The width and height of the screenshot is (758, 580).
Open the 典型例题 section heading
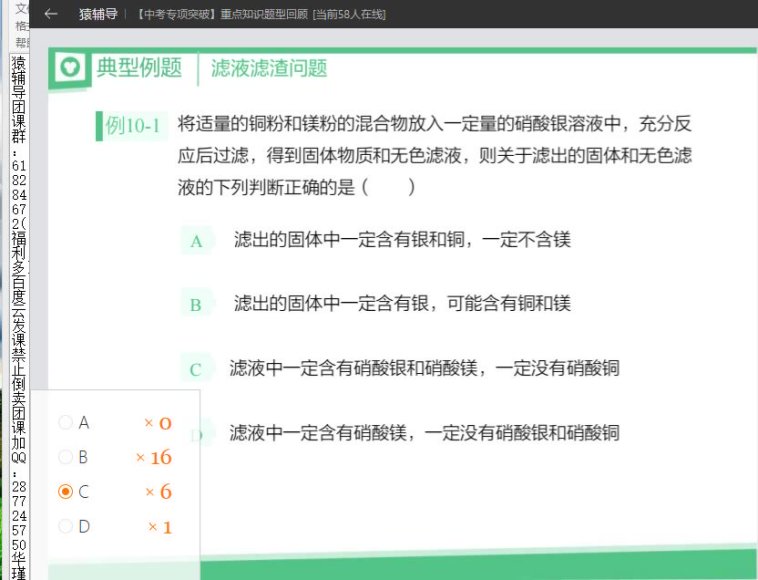click(139, 68)
